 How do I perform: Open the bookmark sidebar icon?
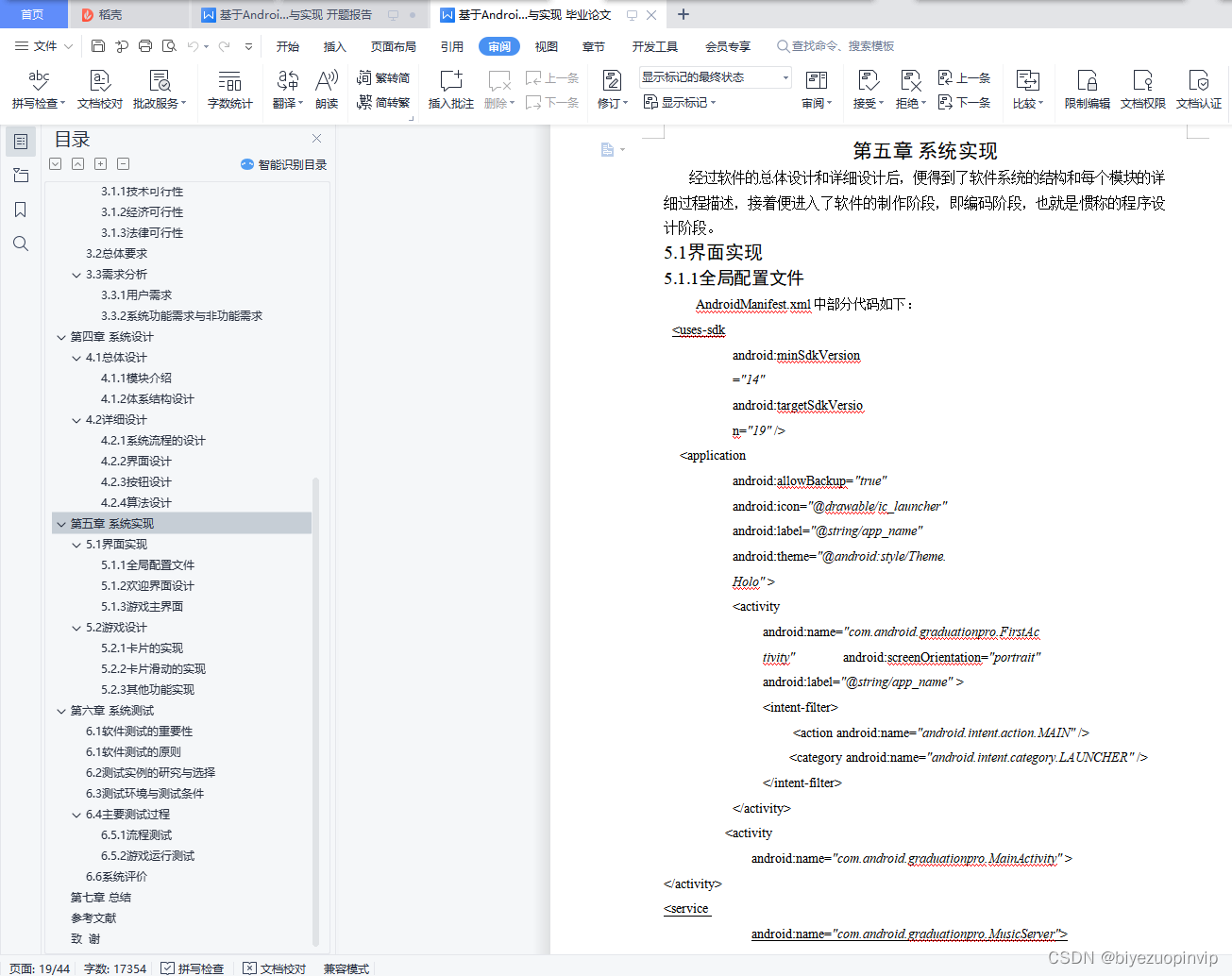(21, 210)
